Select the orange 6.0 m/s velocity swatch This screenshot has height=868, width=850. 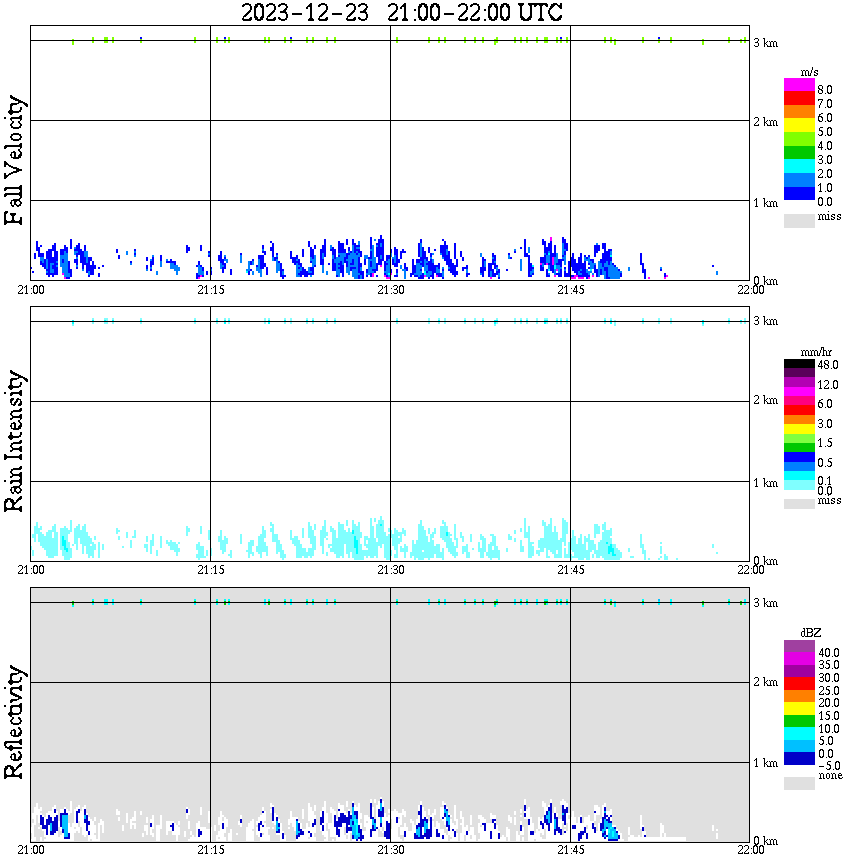[x=799, y=112]
